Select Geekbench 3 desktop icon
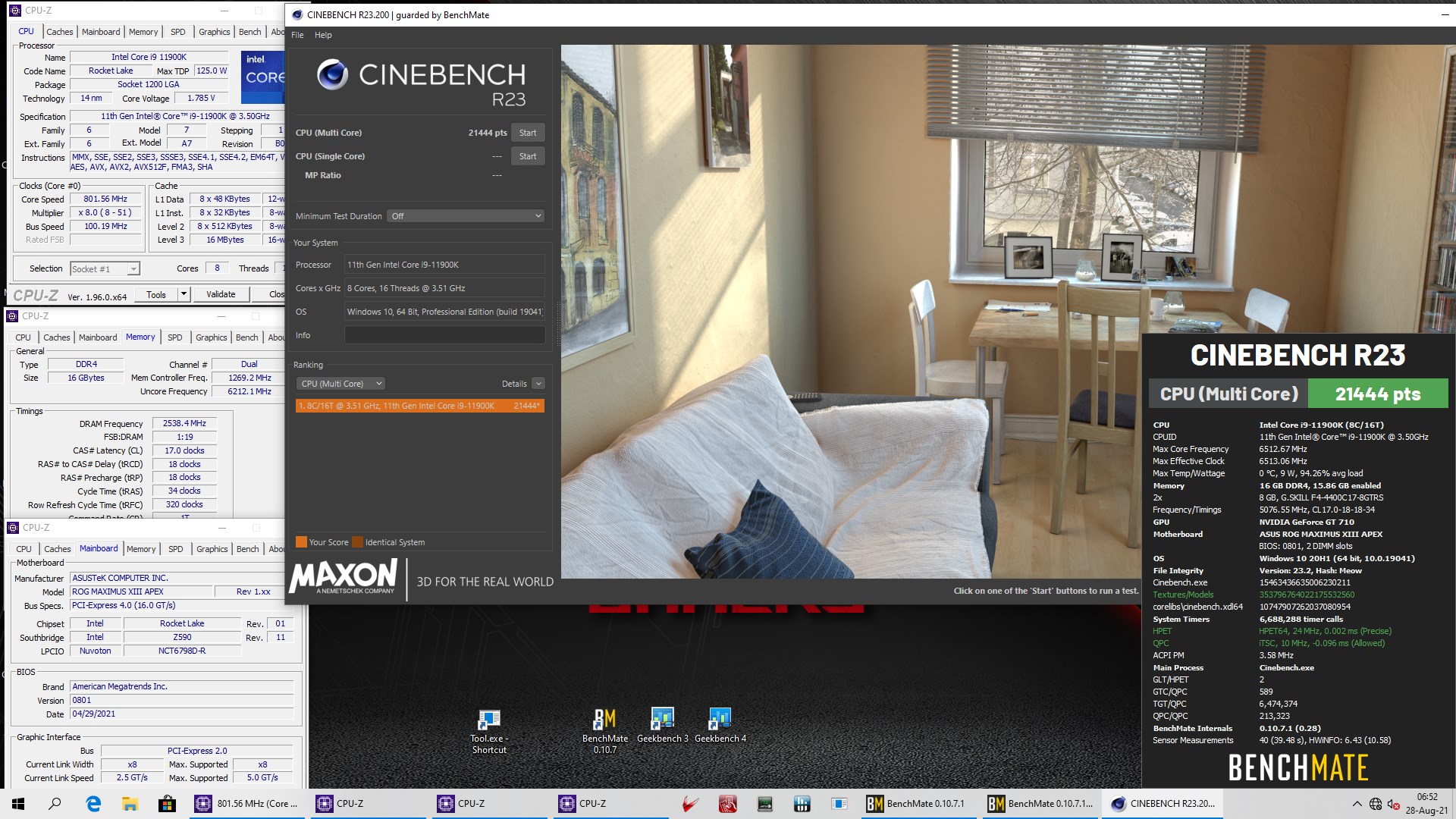The image size is (1456, 819). tap(663, 726)
